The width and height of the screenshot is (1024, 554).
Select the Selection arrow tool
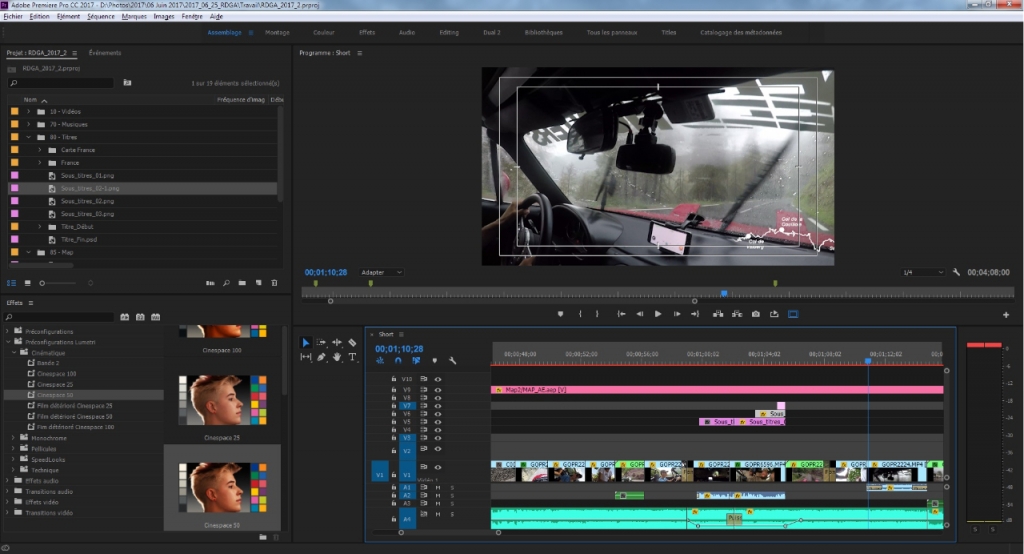[306, 342]
